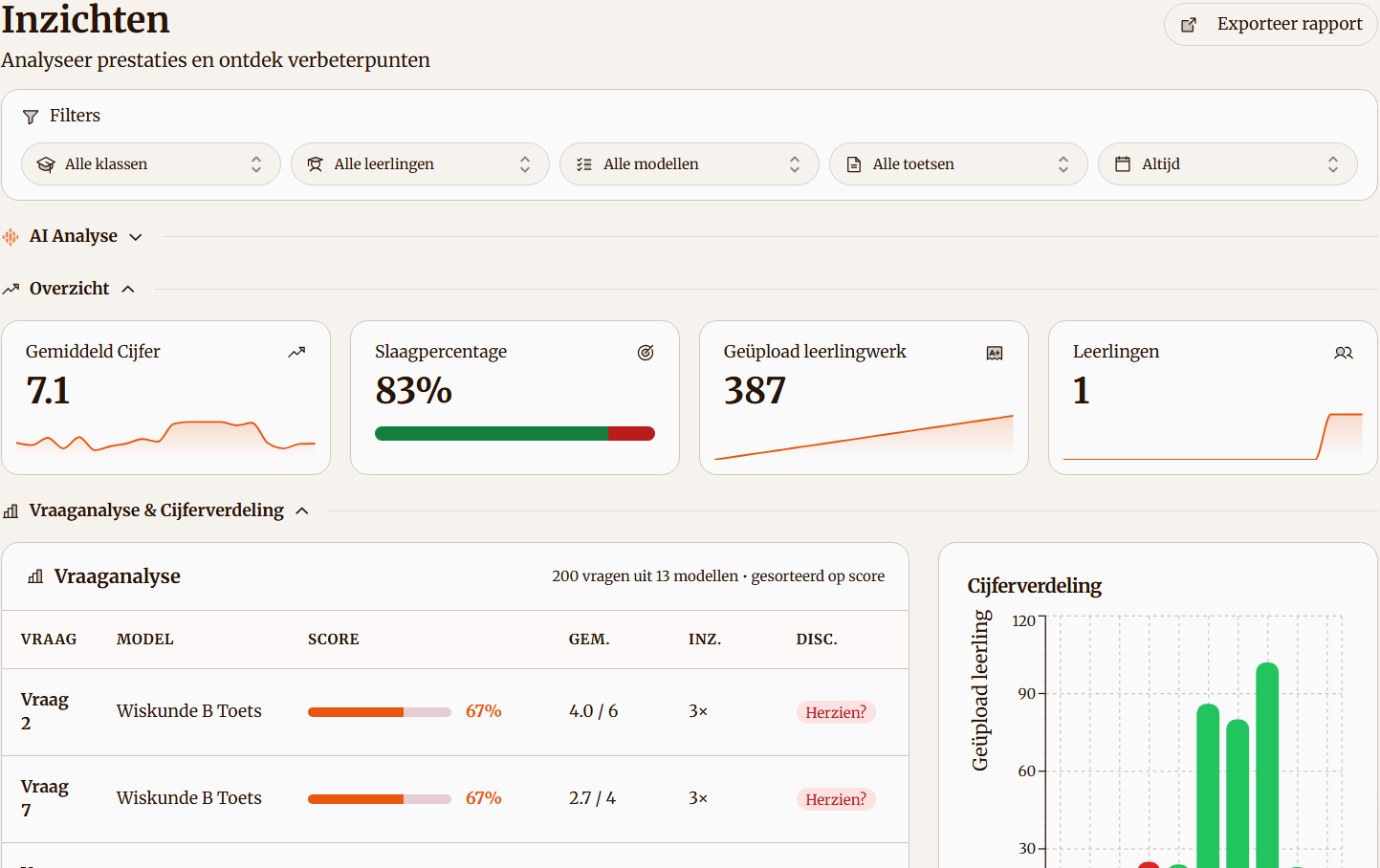This screenshot has width=1380, height=868.
Task: Open the Alle toetsen dropdown
Action: pos(958,164)
